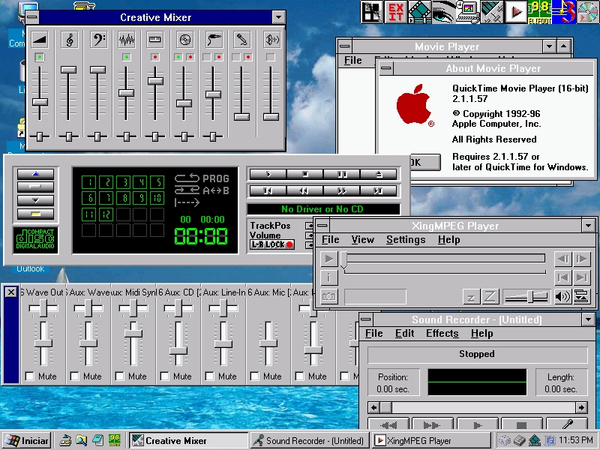Image resolution: width=600 pixels, height=450 pixels.
Task: Click the XingMPEG volume slider handle
Action: 530,297
